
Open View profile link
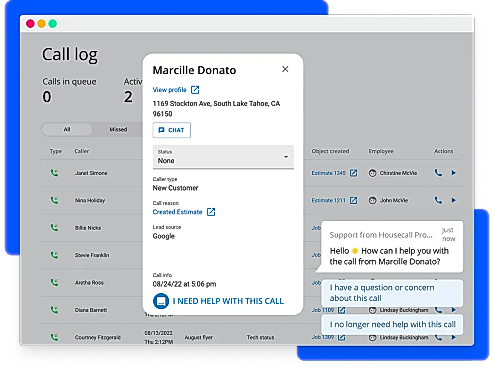pos(169,90)
